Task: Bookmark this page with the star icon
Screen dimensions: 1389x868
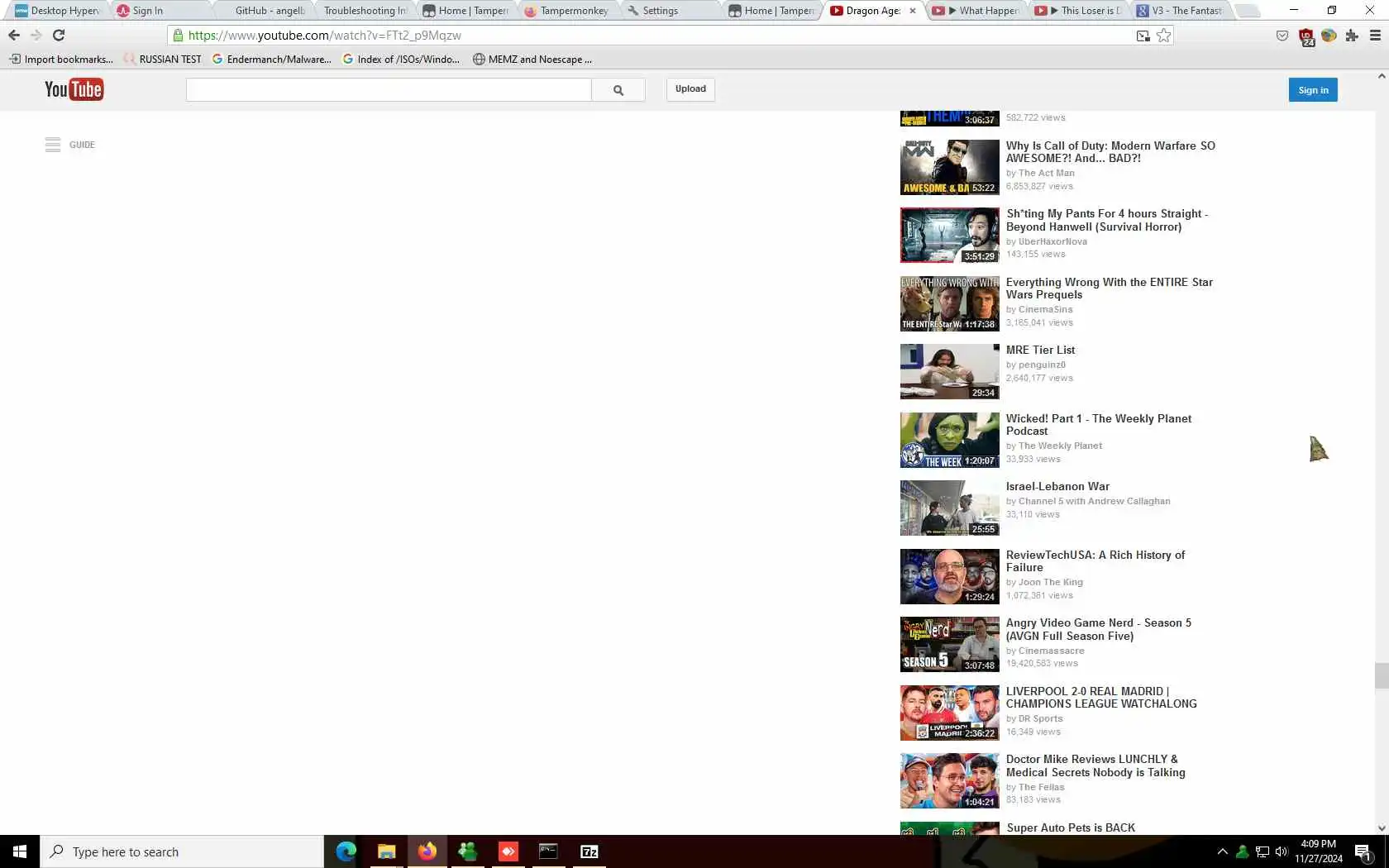Action: [1164, 36]
